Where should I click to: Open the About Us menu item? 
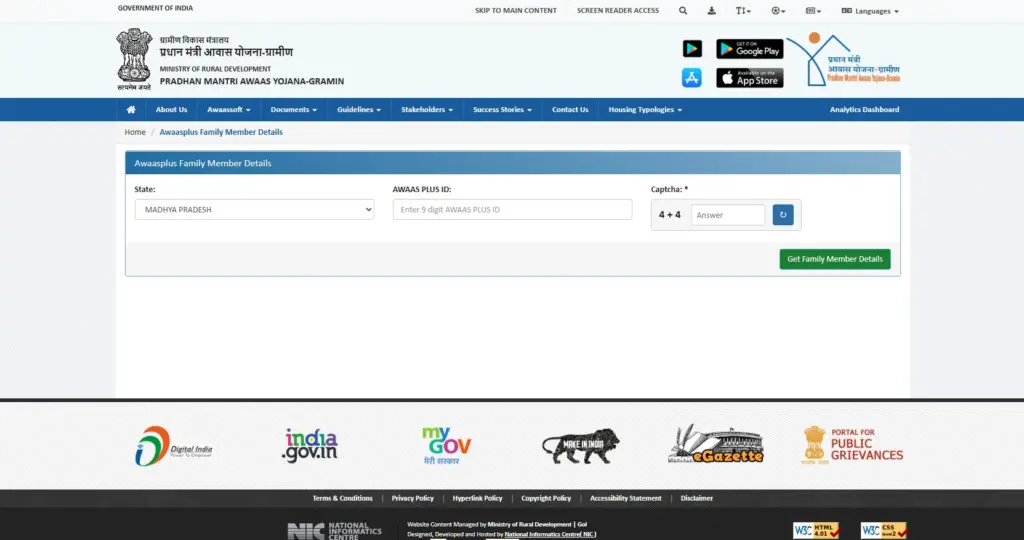pyautogui.click(x=171, y=110)
